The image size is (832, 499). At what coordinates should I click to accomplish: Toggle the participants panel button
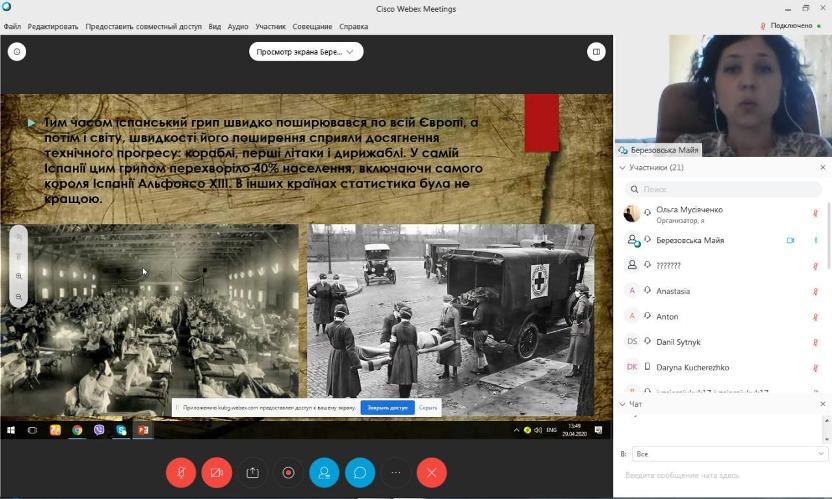tap(324, 472)
